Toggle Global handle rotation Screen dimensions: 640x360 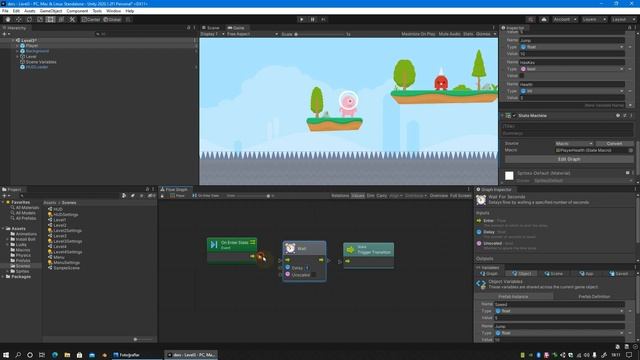(x=112, y=19)
